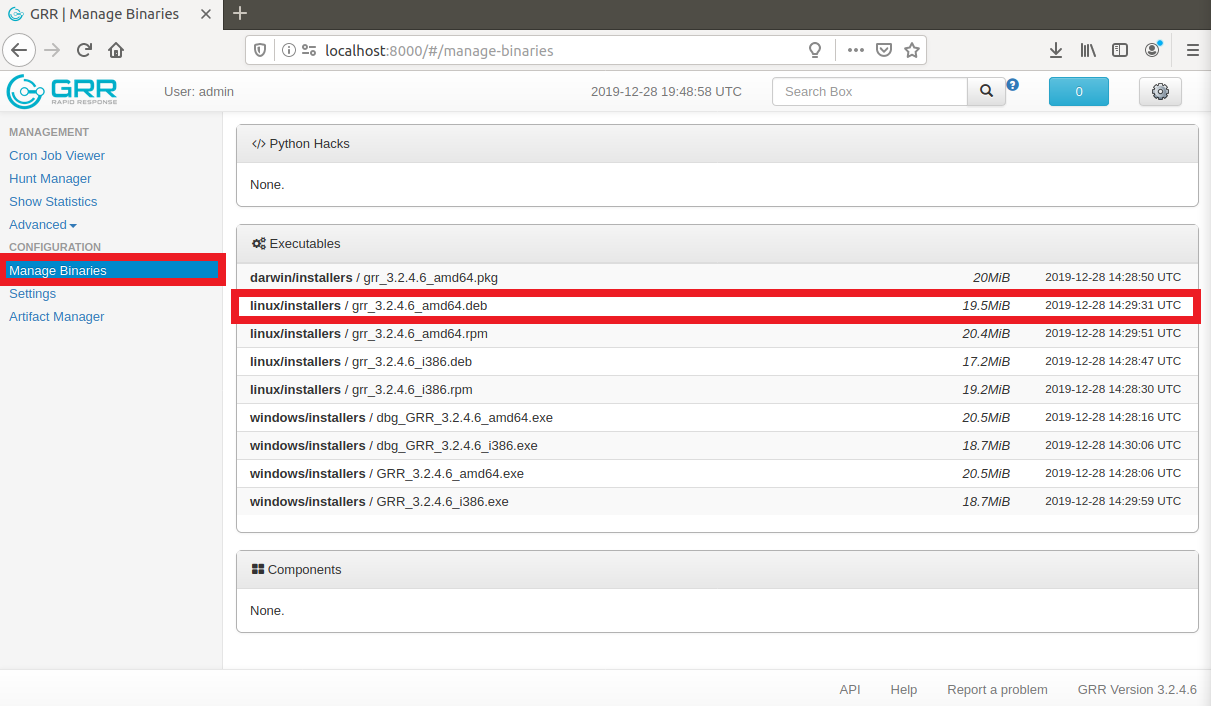
Task: Download grr_3.2.4.6_amd64.deb installer
Action: pos(419,306)
